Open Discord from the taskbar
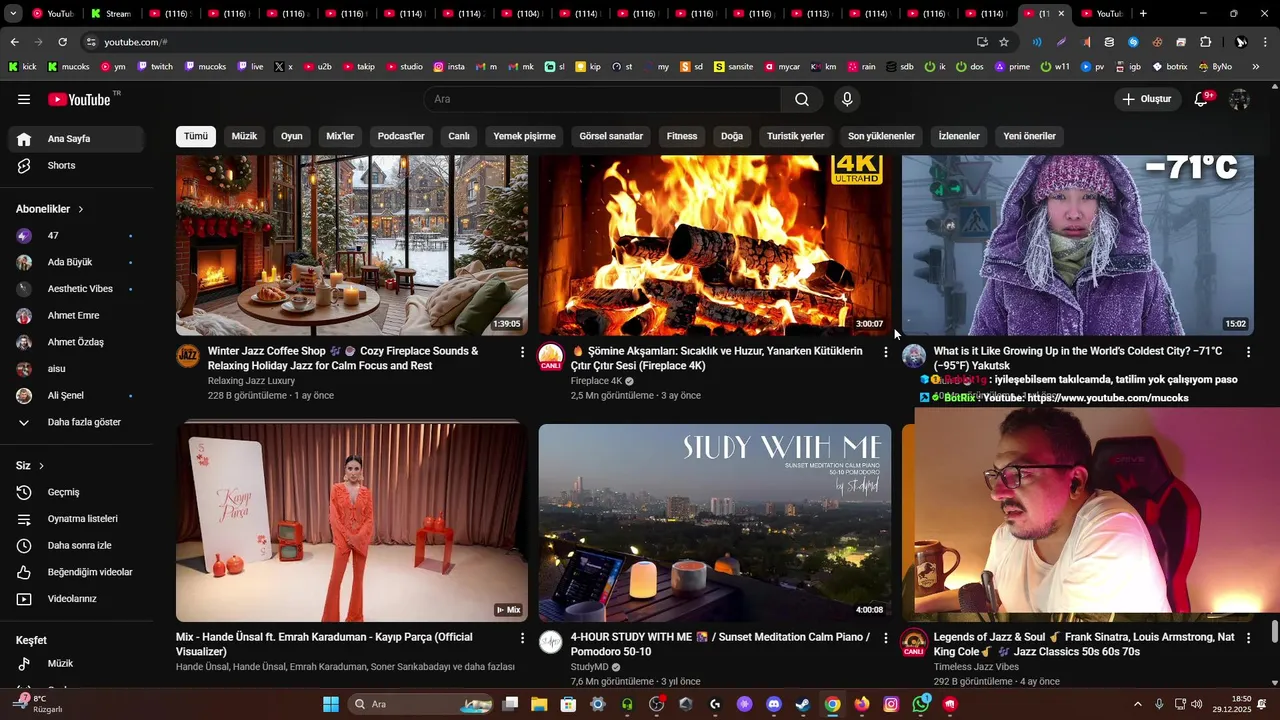This screenshot has width=1280, height=720. (773, 704)
